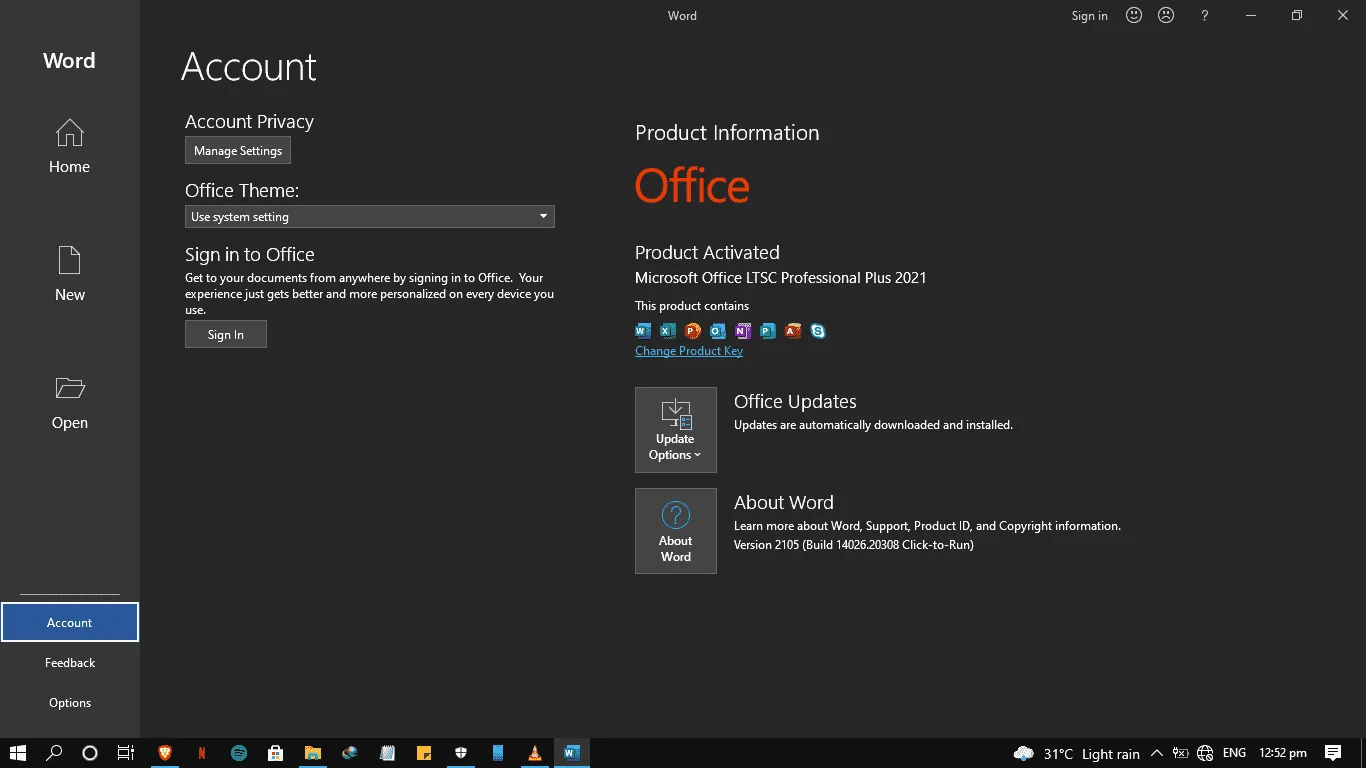Expand the Office Theme dropdown
Image resolution: width=1366 pixels, height=768 pixels.
point(370,216)
